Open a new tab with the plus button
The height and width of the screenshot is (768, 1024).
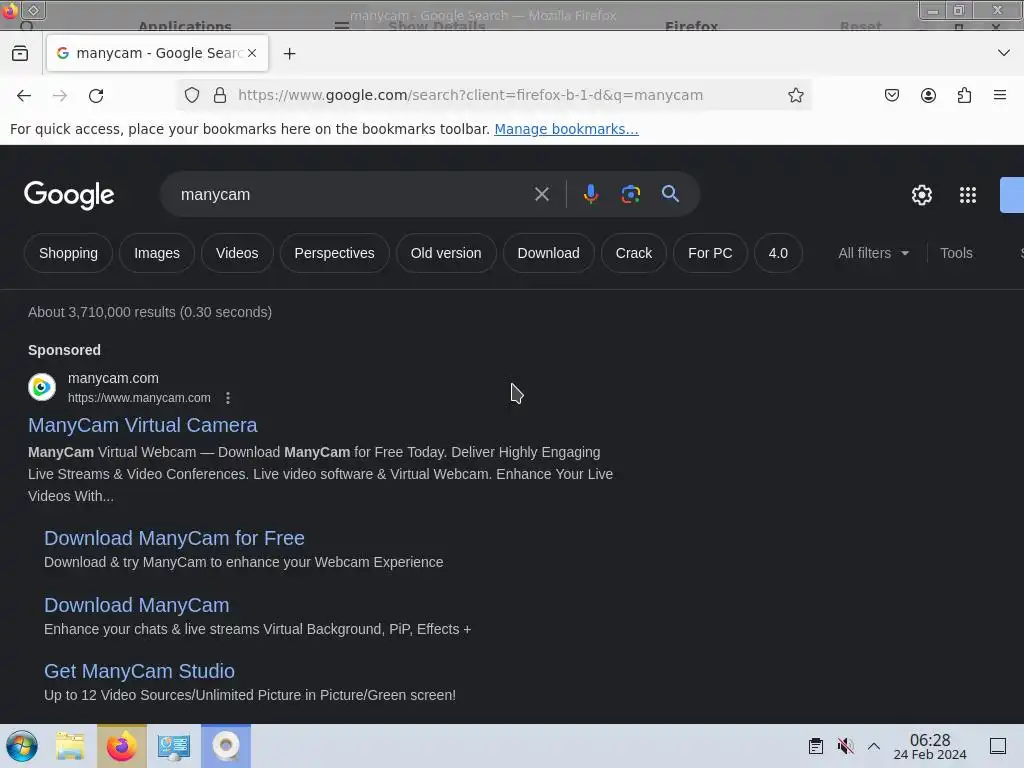289,54
